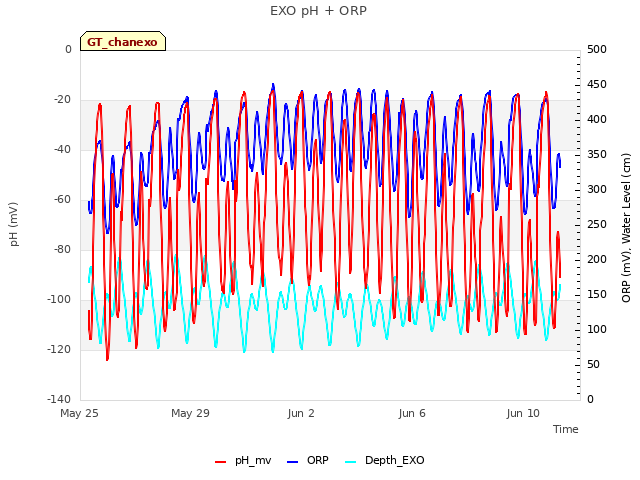Image resolution: width=640 pixels, height=480 pixels.
Task: Select the chart title EXO pH + ORP
Action: tap(318, 11)
